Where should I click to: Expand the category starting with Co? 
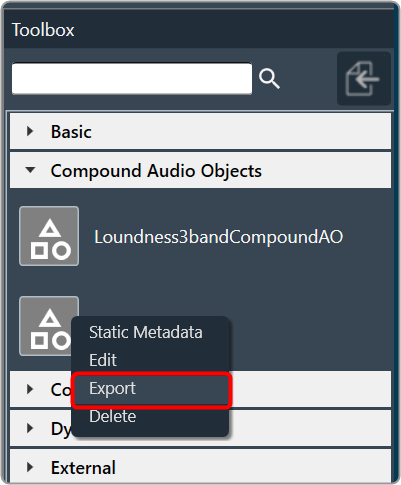(30, 389)
